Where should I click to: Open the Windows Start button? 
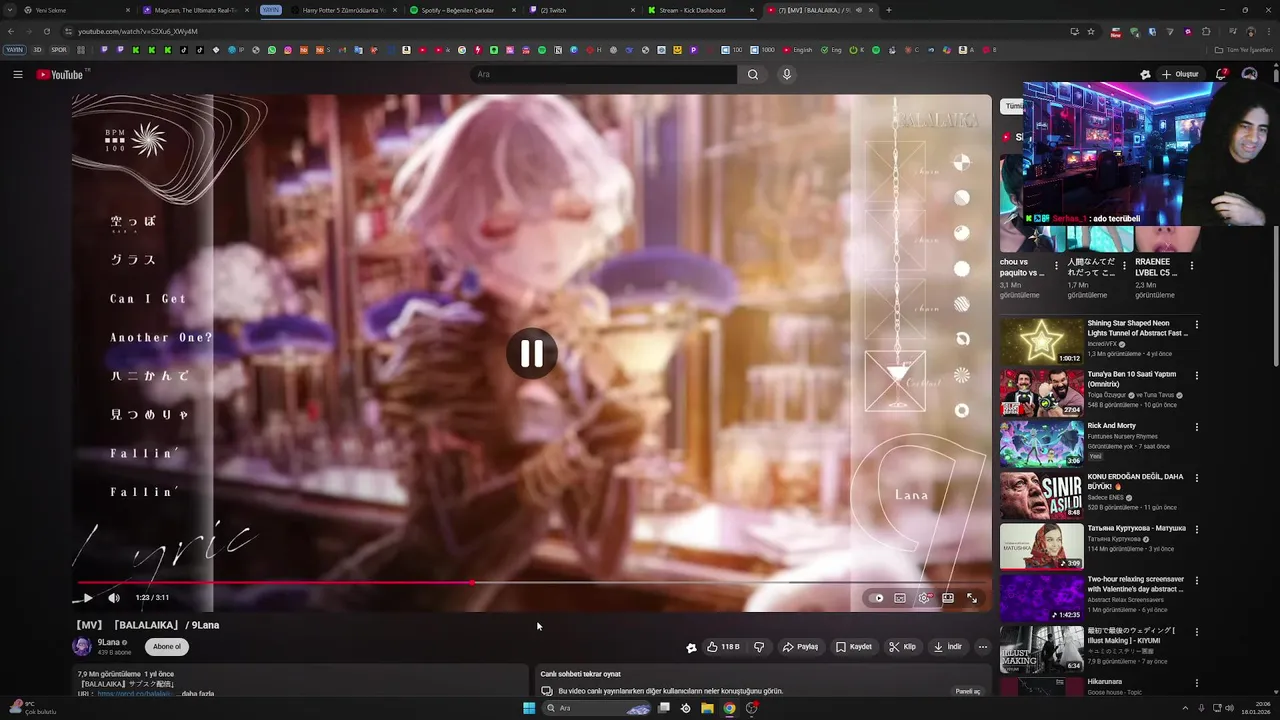pyautogui.click(x=529, y=708)
